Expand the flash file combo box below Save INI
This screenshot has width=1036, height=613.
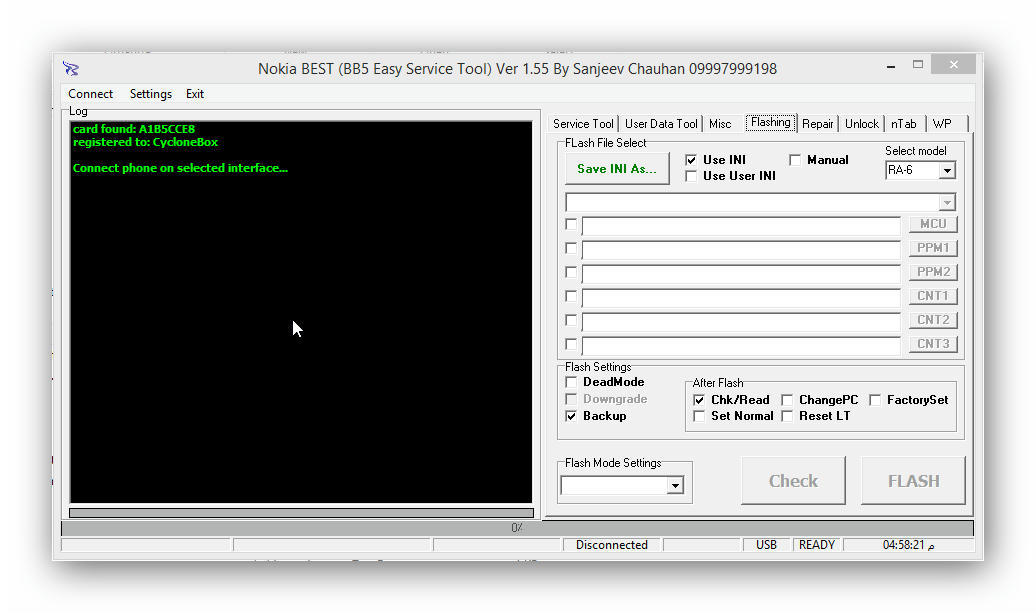(947, 202)
